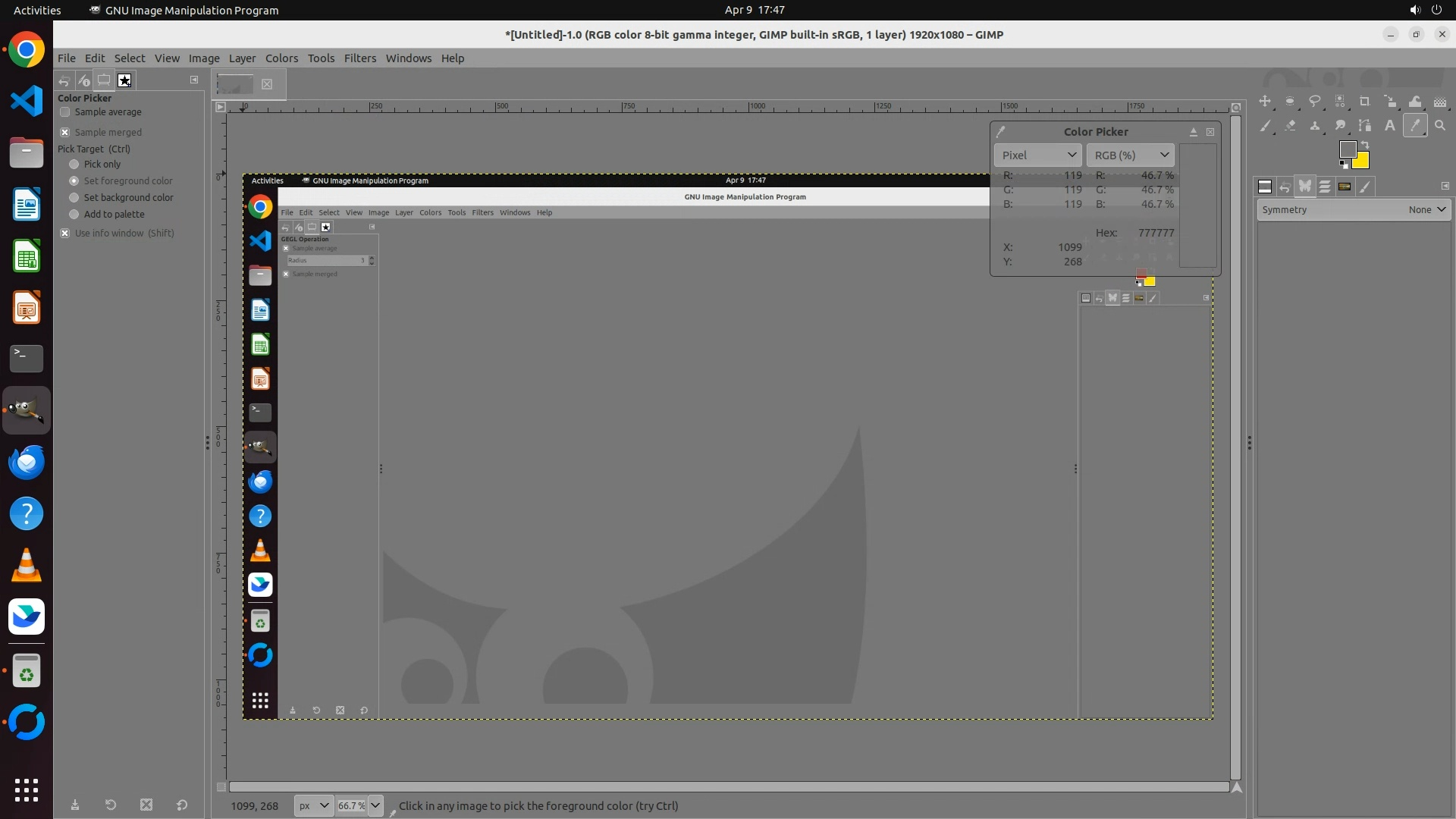Viewport: 1456px width, 819px height.
Task: Select the Text tool
Action: tap(1390, 126)
